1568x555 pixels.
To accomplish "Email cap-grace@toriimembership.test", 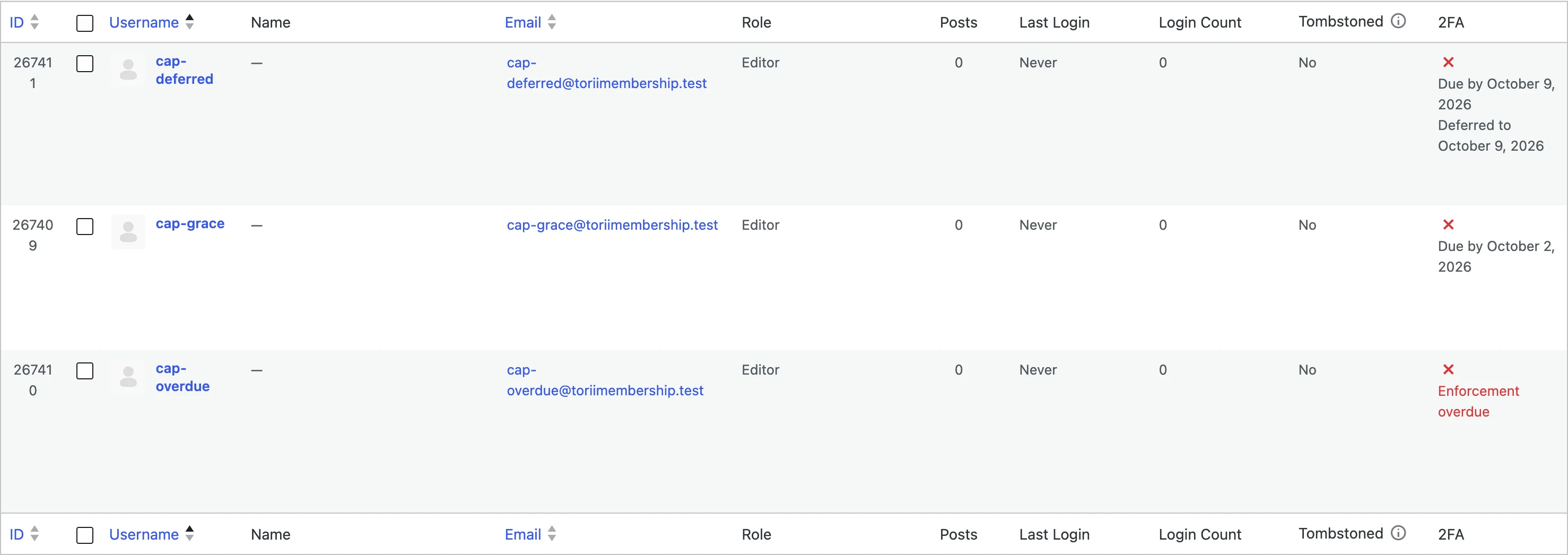I will pyautogui.click(x=612, y=225).
